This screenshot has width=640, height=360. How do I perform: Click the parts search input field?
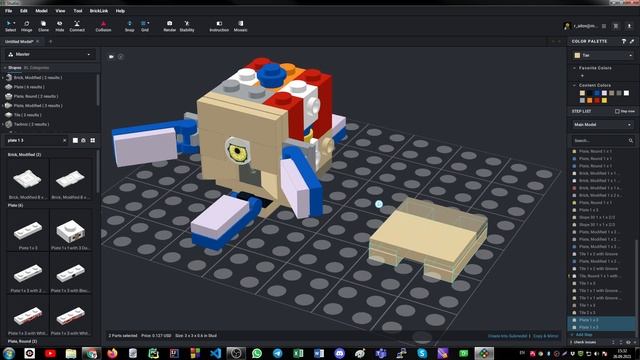coord(35,140)
